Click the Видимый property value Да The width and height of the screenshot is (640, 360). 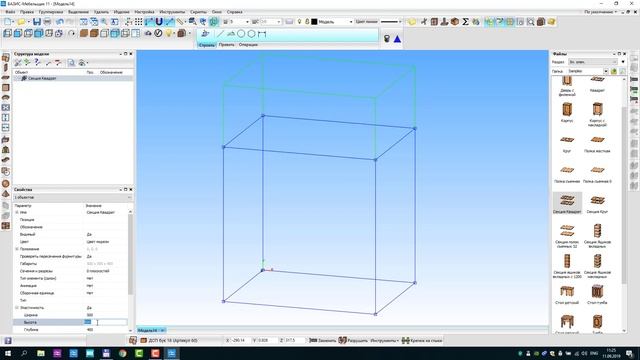click(x=89, y=235)
